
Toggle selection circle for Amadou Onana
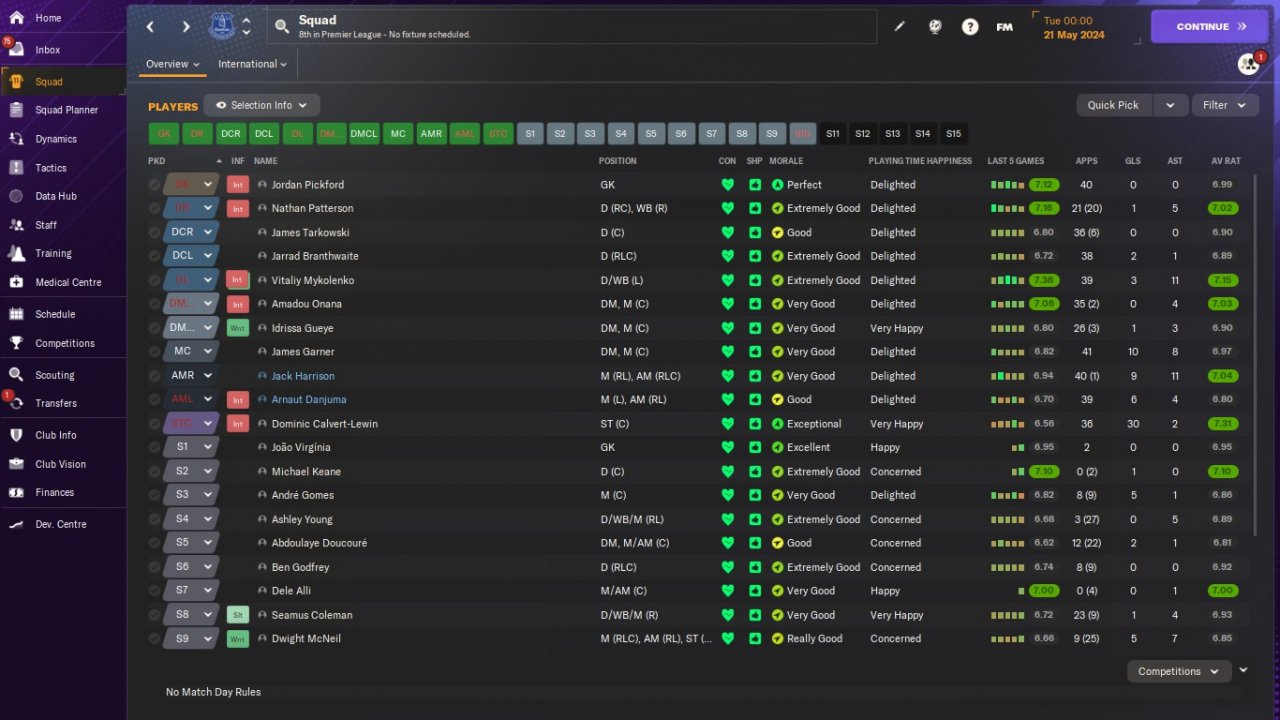(x=154, y=304)
